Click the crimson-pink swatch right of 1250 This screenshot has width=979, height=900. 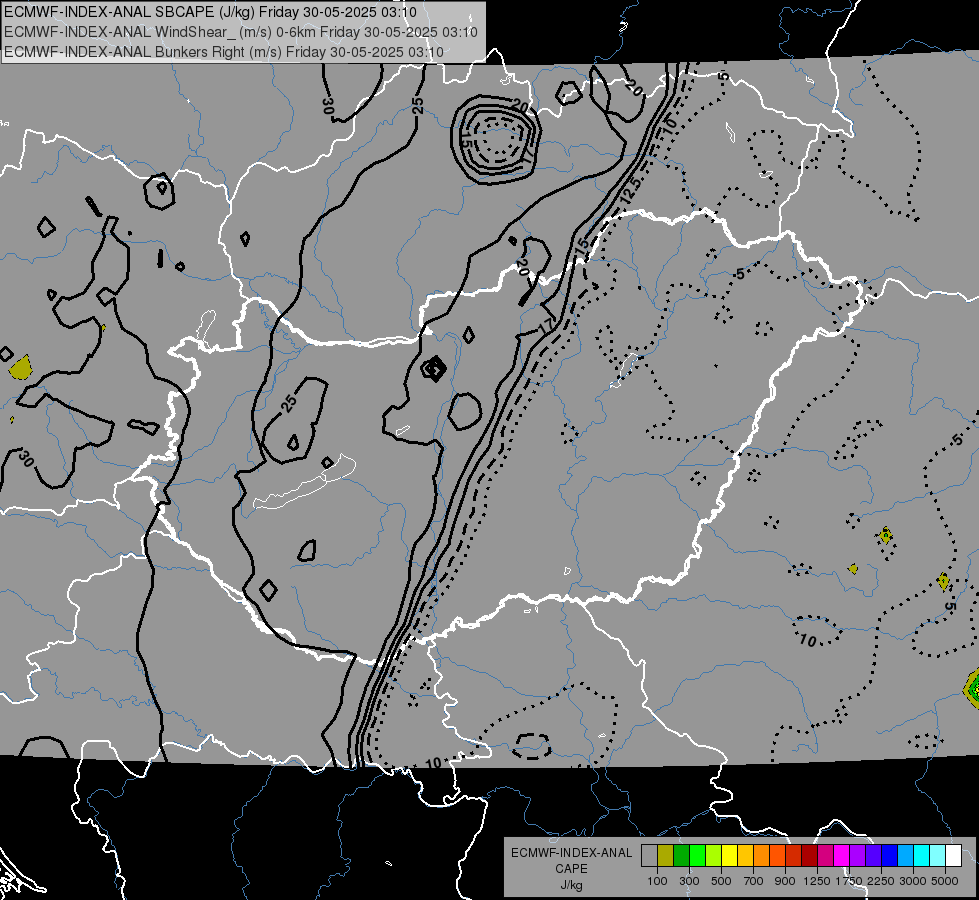825,856
